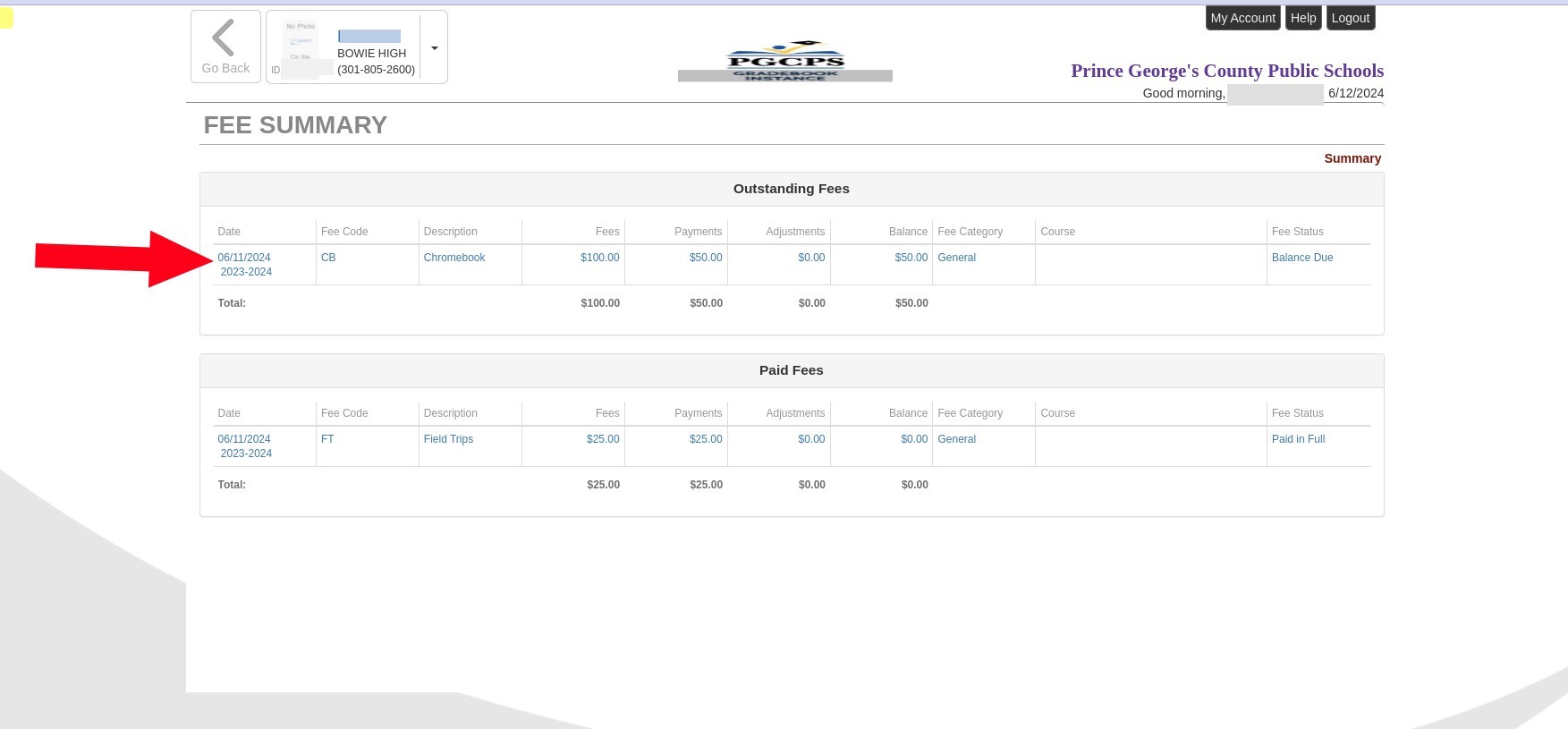
Task: Select the Summary tab link
Action: 1352,158
